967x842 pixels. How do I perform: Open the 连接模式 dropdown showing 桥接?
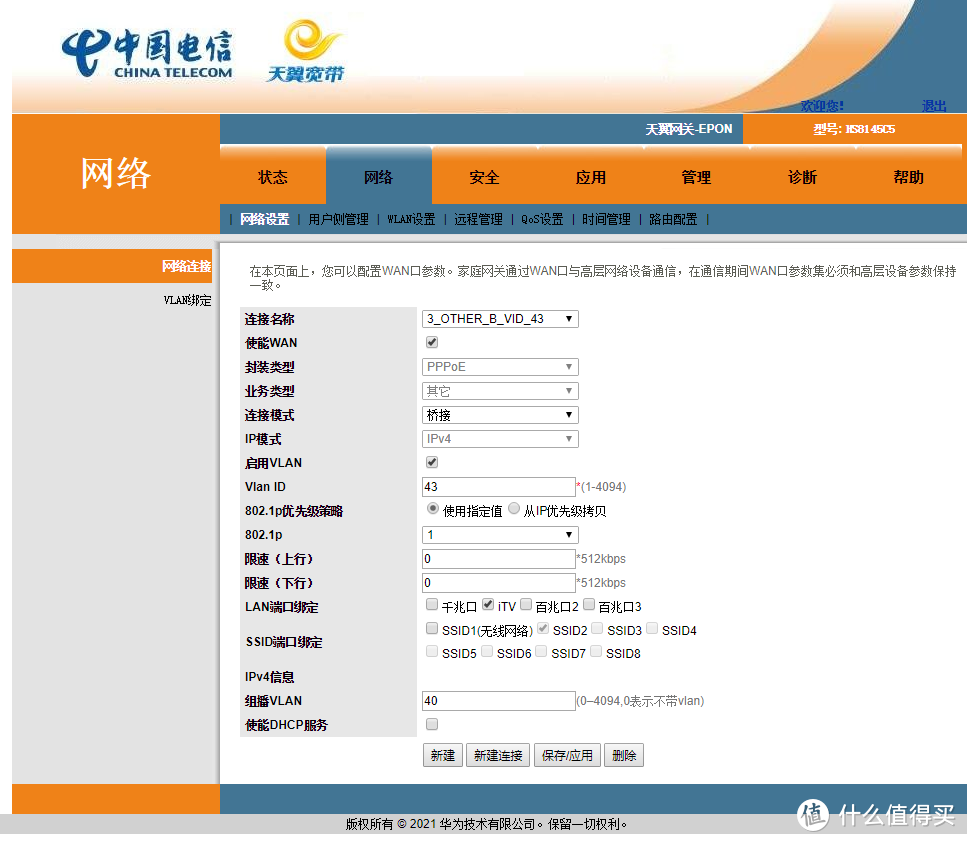[499, 414]
